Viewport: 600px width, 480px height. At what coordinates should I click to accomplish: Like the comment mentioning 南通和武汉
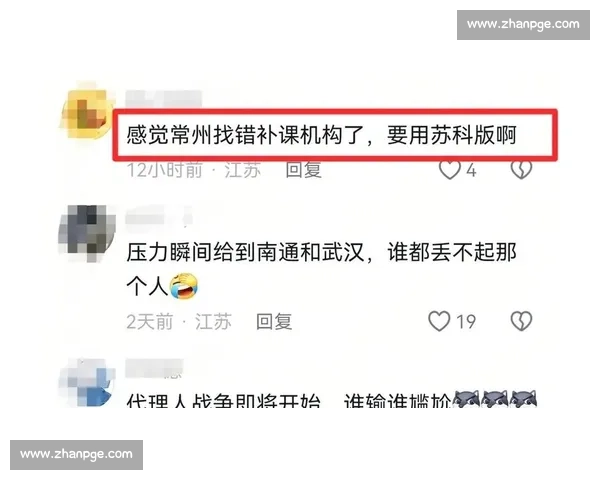point(439,321)
